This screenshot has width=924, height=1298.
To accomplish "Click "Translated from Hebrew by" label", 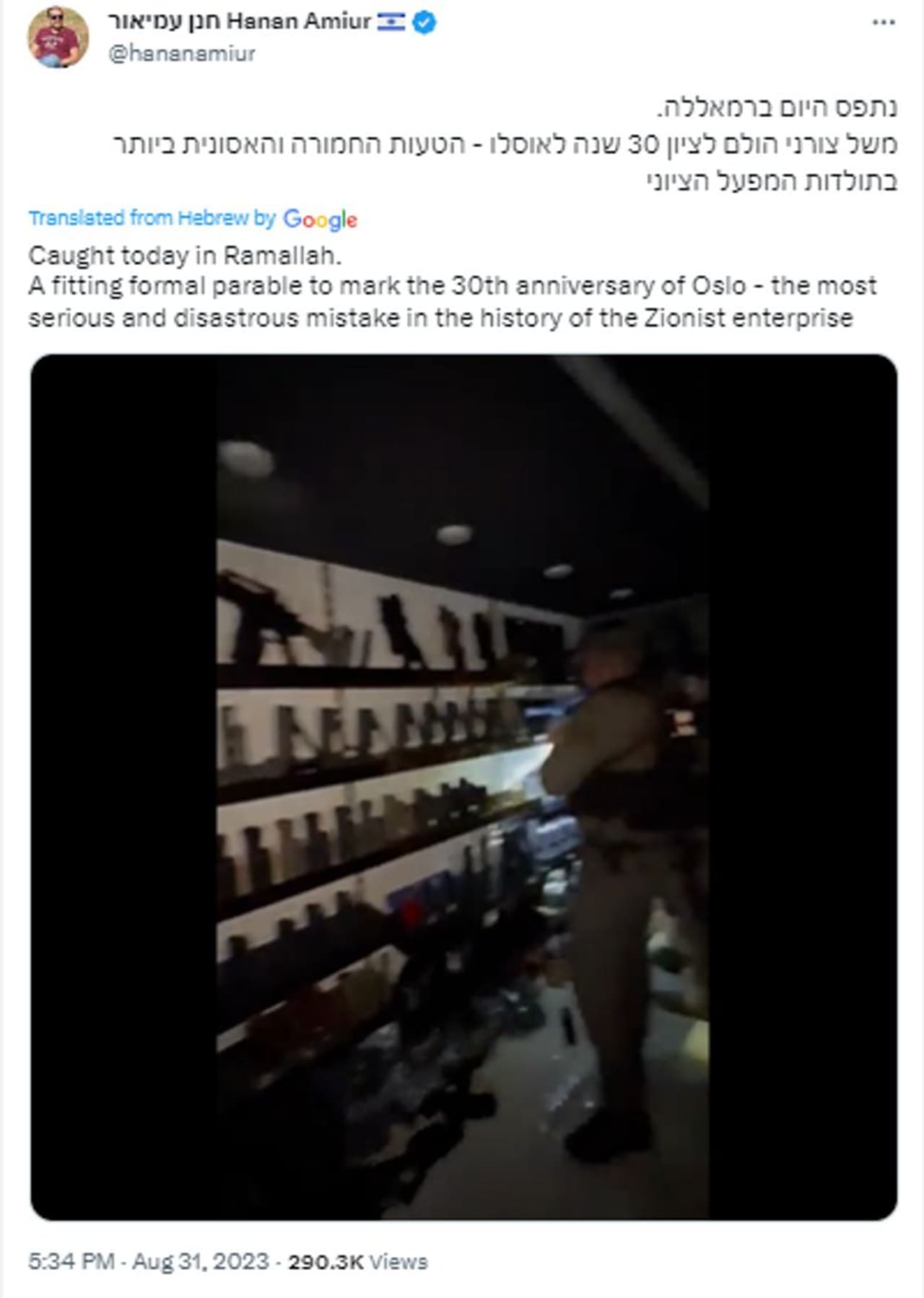I will pos(152,218).
